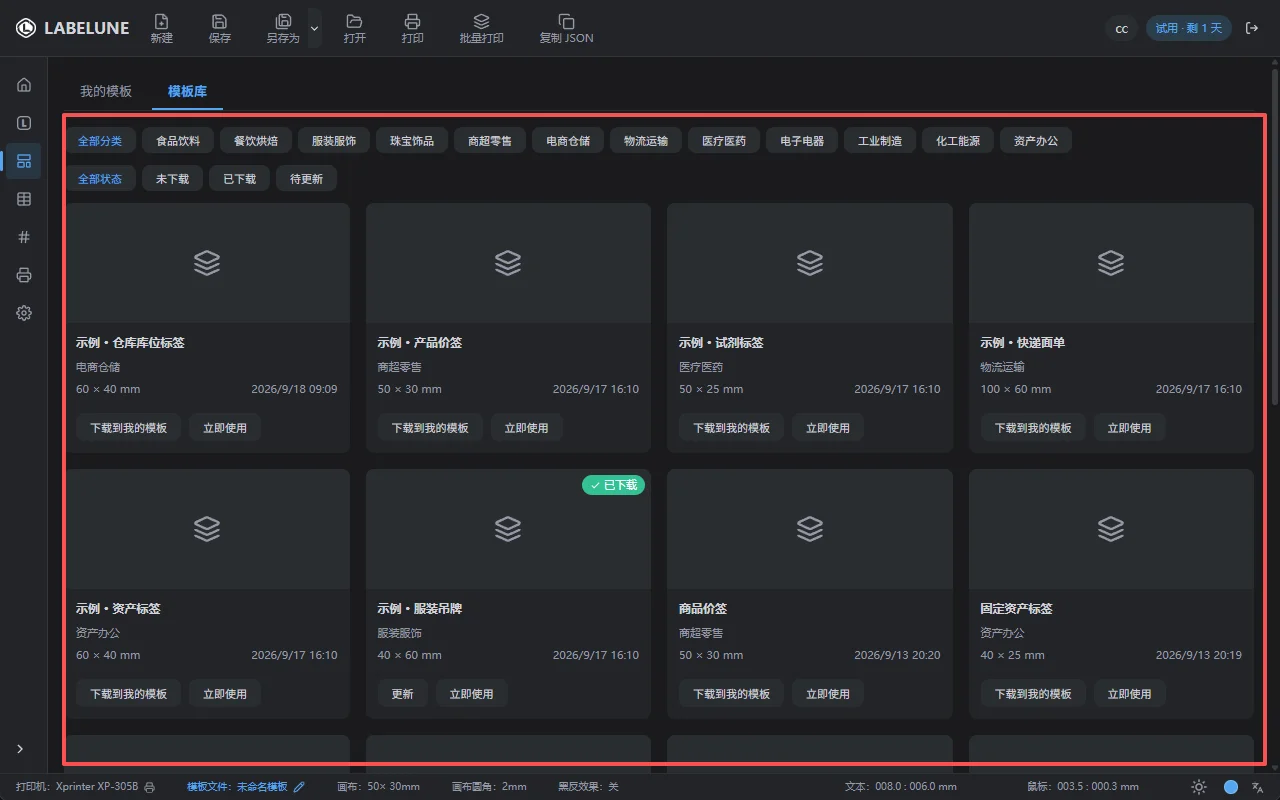
Task: Open the CC user avatar
Action: [x=1122, y=28]
